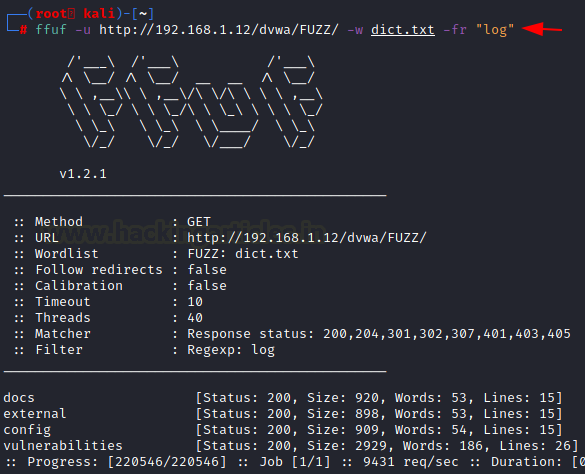Click Size: 2929 in vulnerabilities row

point(347,446)
